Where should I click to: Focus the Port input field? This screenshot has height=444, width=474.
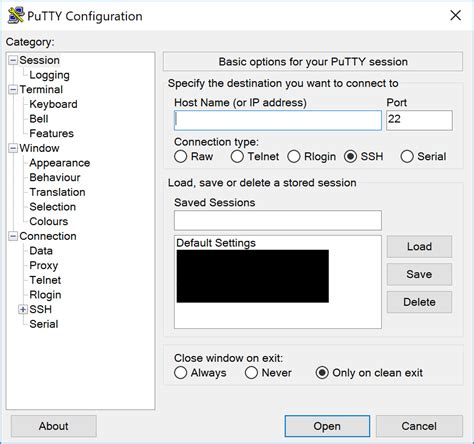[x=419, y=120]
